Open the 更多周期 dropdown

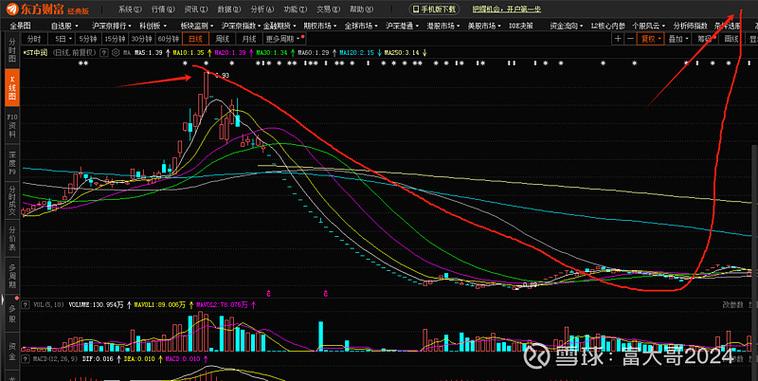pos(284,39)
